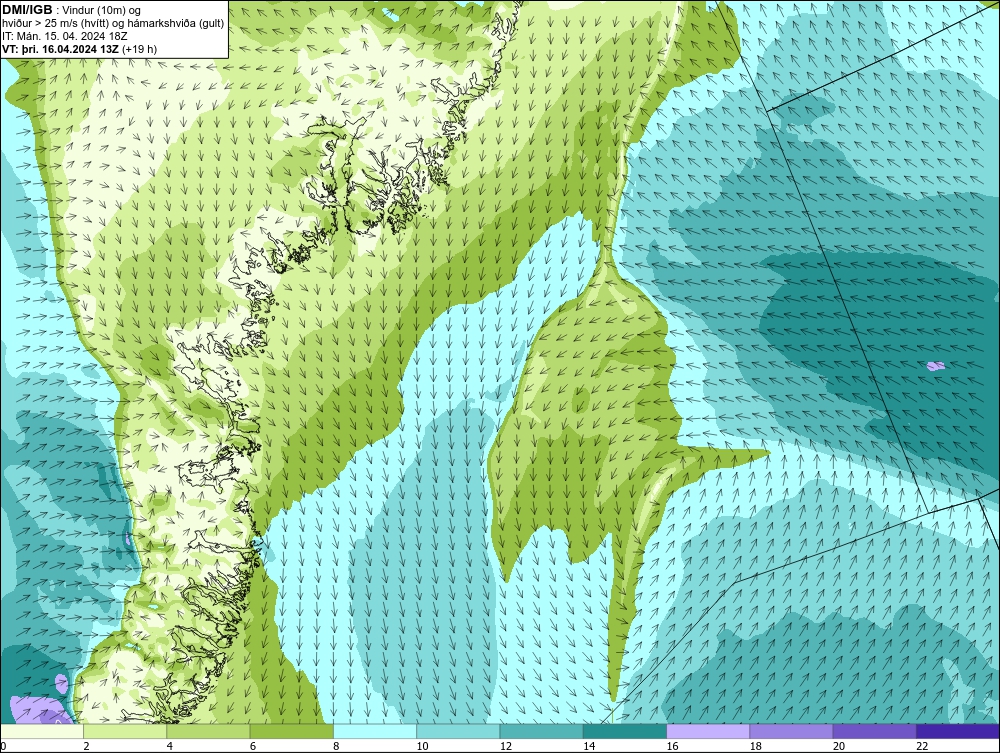Click the 8–10 m/s light cyan swatch

(375, 731)
